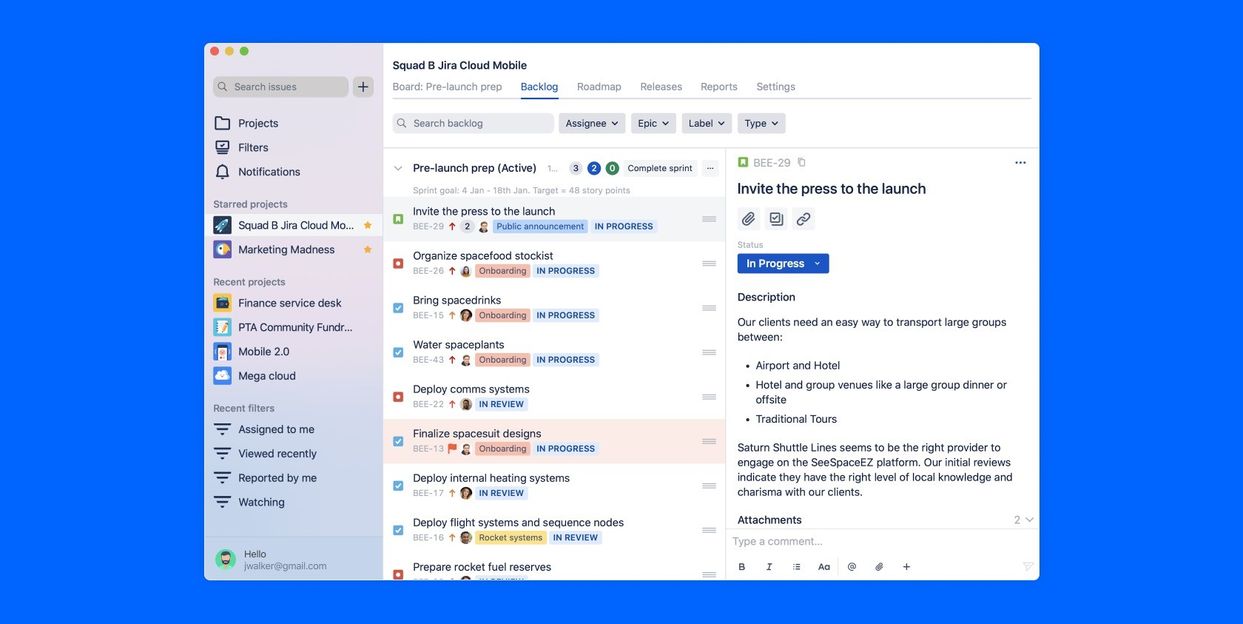The image size is (1243, 624).
Task: Click the Public announcement epic label
Action: click(540, 227)
